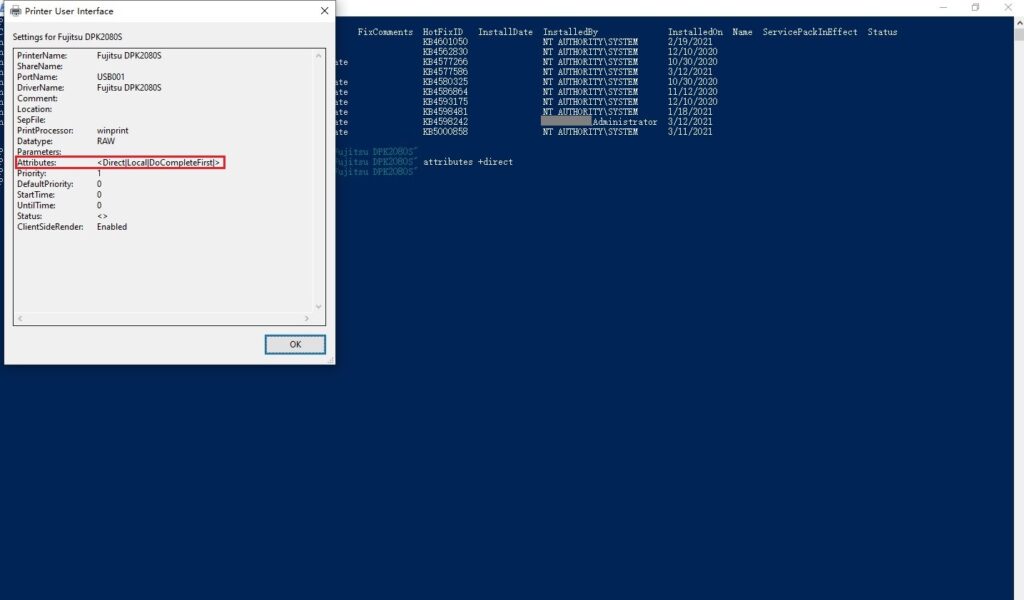This screenshot has width=1024, height=600.
Task: Restore down the PowerShell console window
Action: (975, 7)
